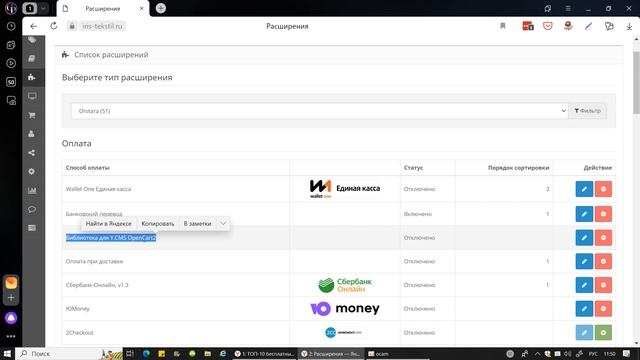
Task: Edit Сбербанк-Онлайн v1.3 payment method
Action: (x=584, y=285)
